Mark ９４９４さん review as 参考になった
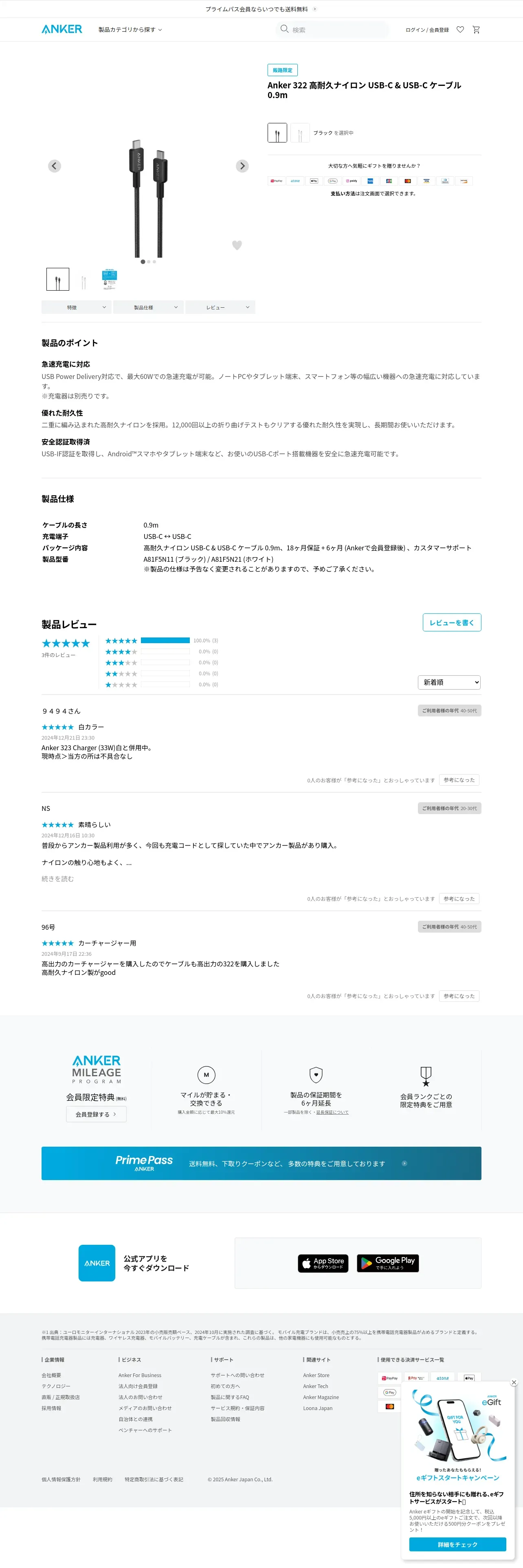Viewport: 523px width, 1568px height. [x=459, y=780]
